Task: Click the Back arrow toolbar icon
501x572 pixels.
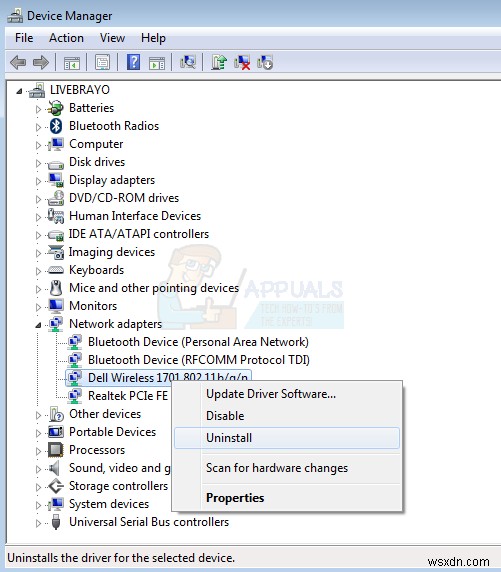Action: point(18,63)
